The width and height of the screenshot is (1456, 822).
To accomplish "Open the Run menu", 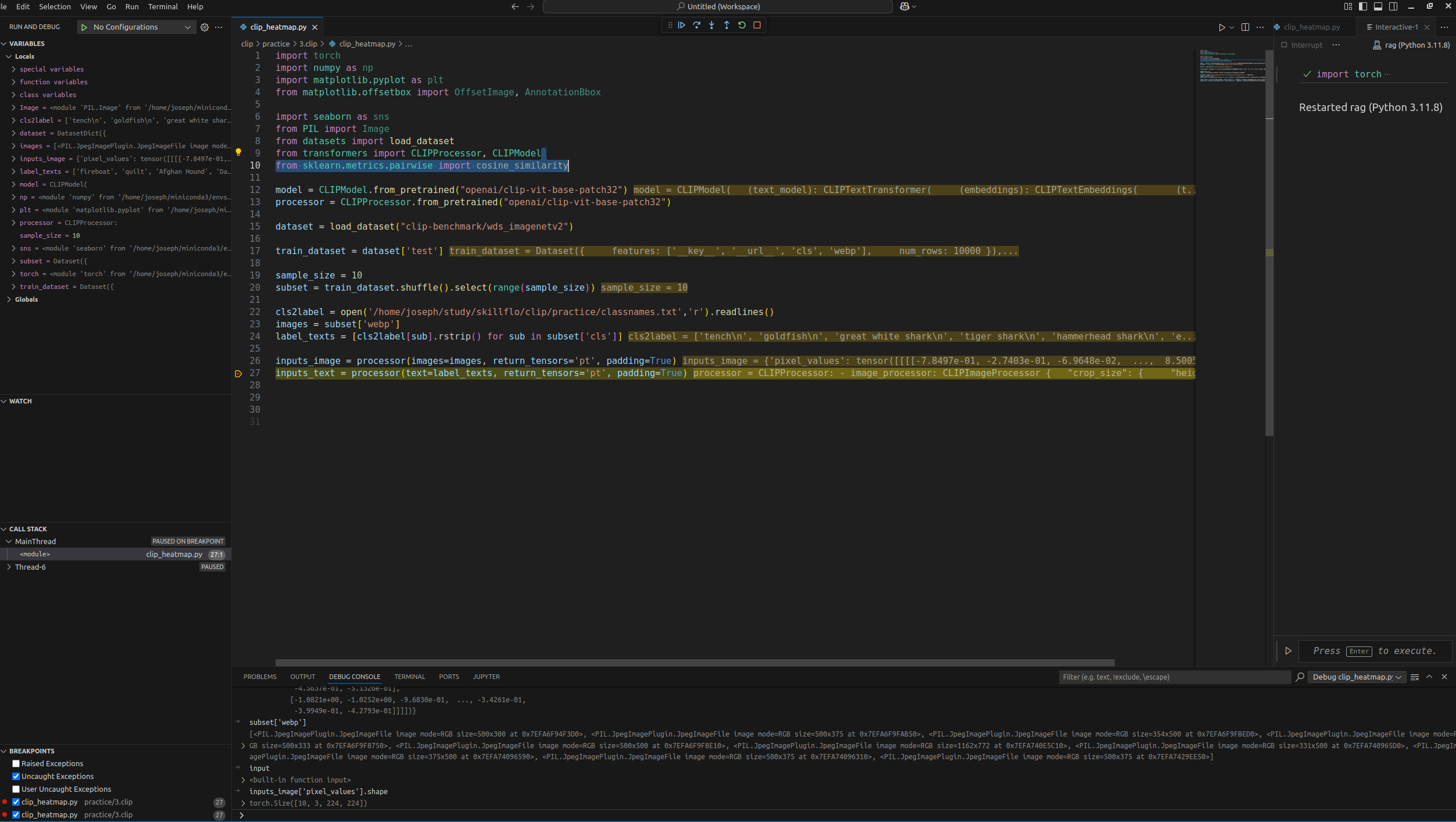I will coord(132,6).
